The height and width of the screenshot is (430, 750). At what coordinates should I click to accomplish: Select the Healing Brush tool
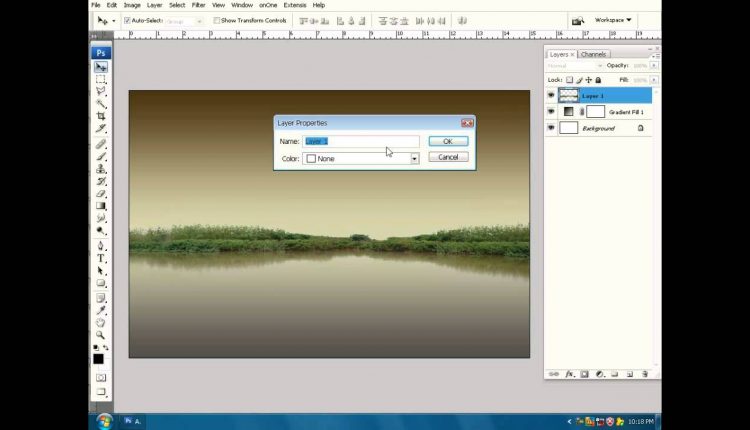click(100, 144)
